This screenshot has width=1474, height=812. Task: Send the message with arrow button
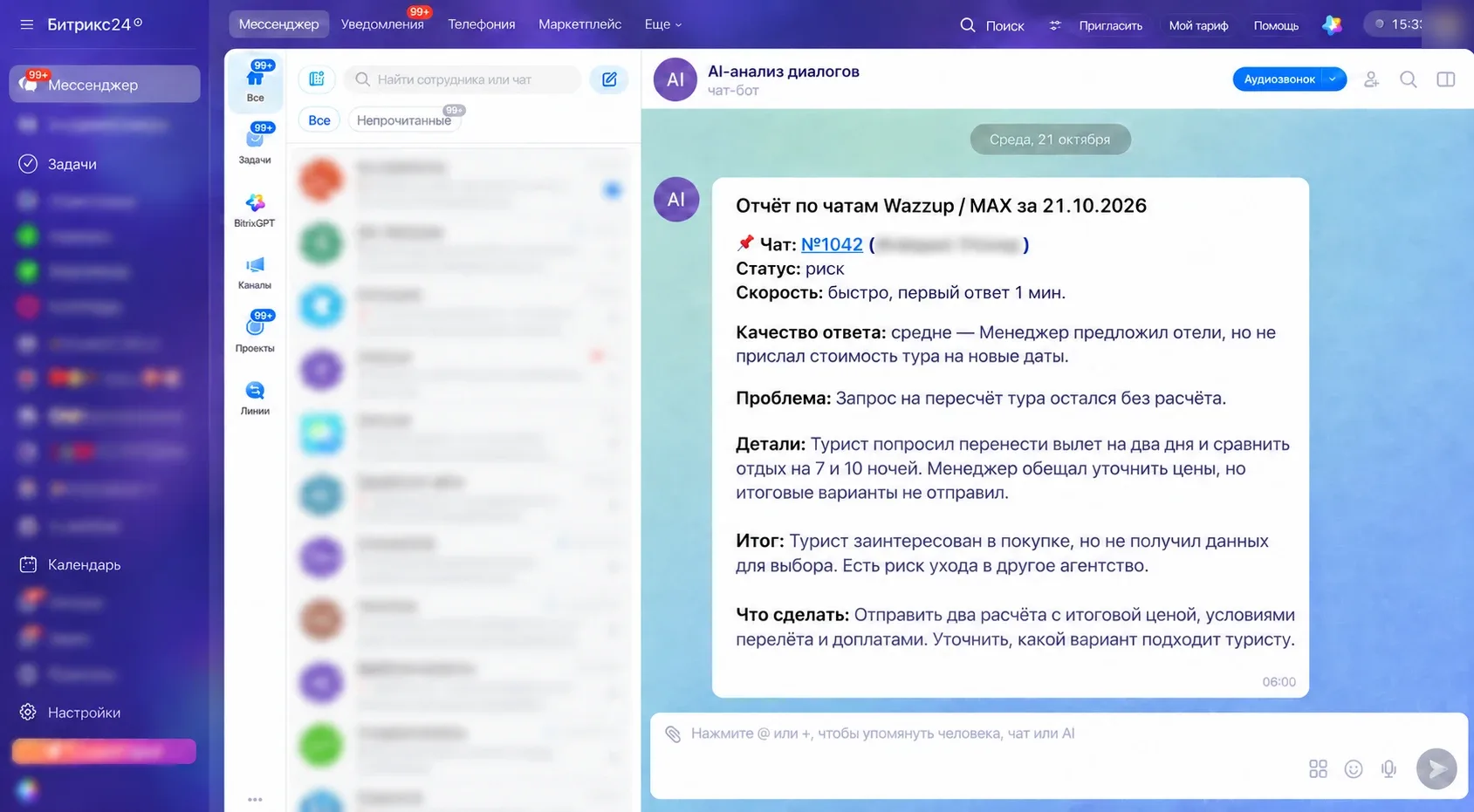pos(1436,768)
